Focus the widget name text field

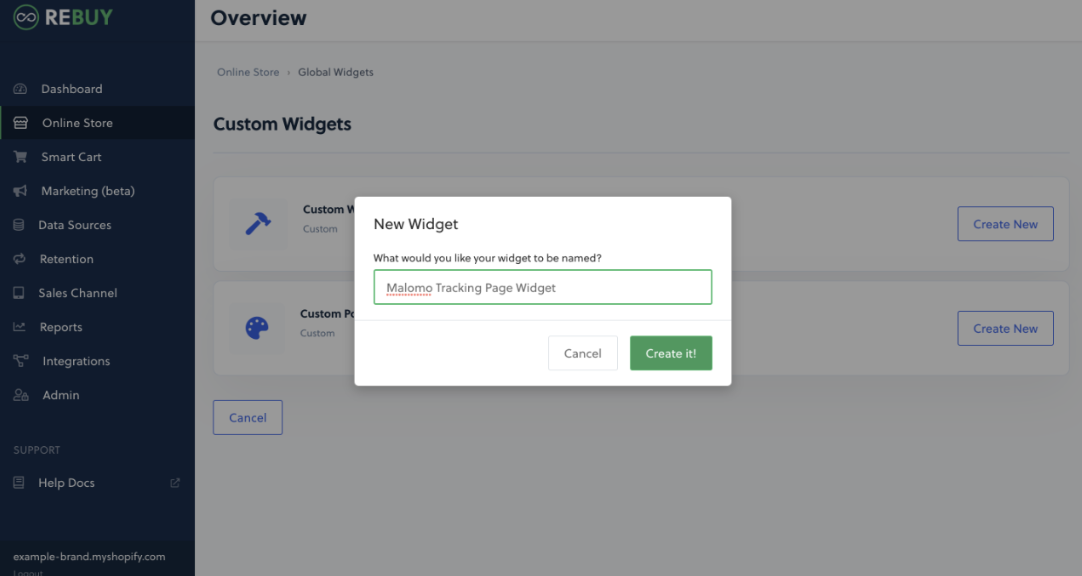pos(542,287)
